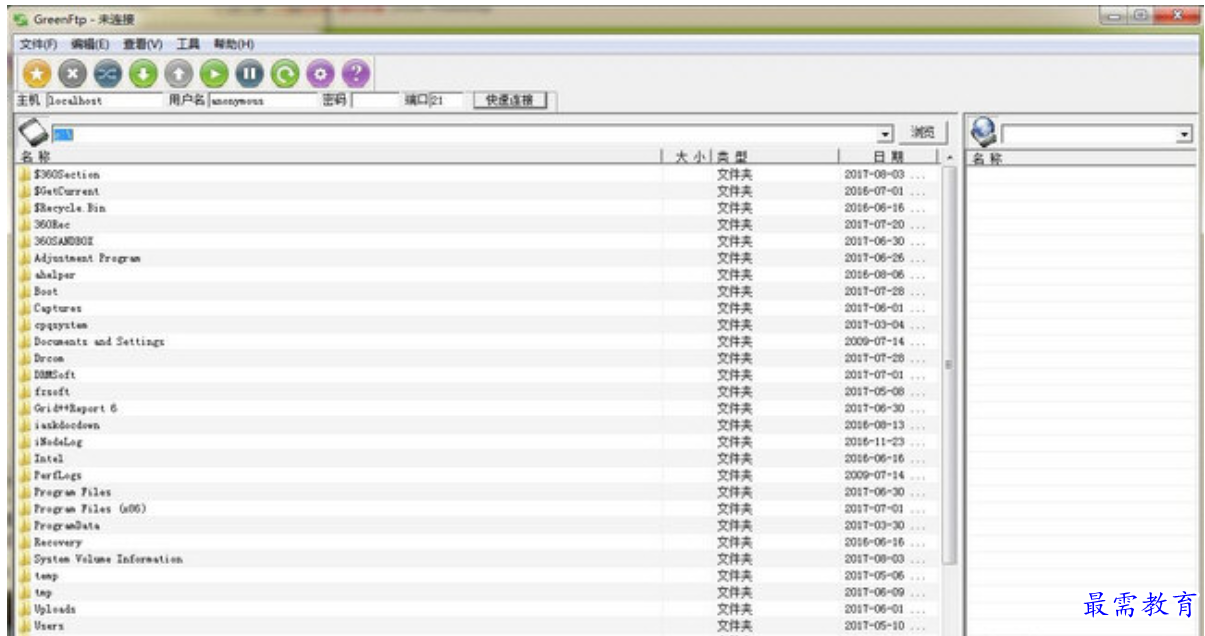Select the $Recycle.Bin folder row

(478, 208)
